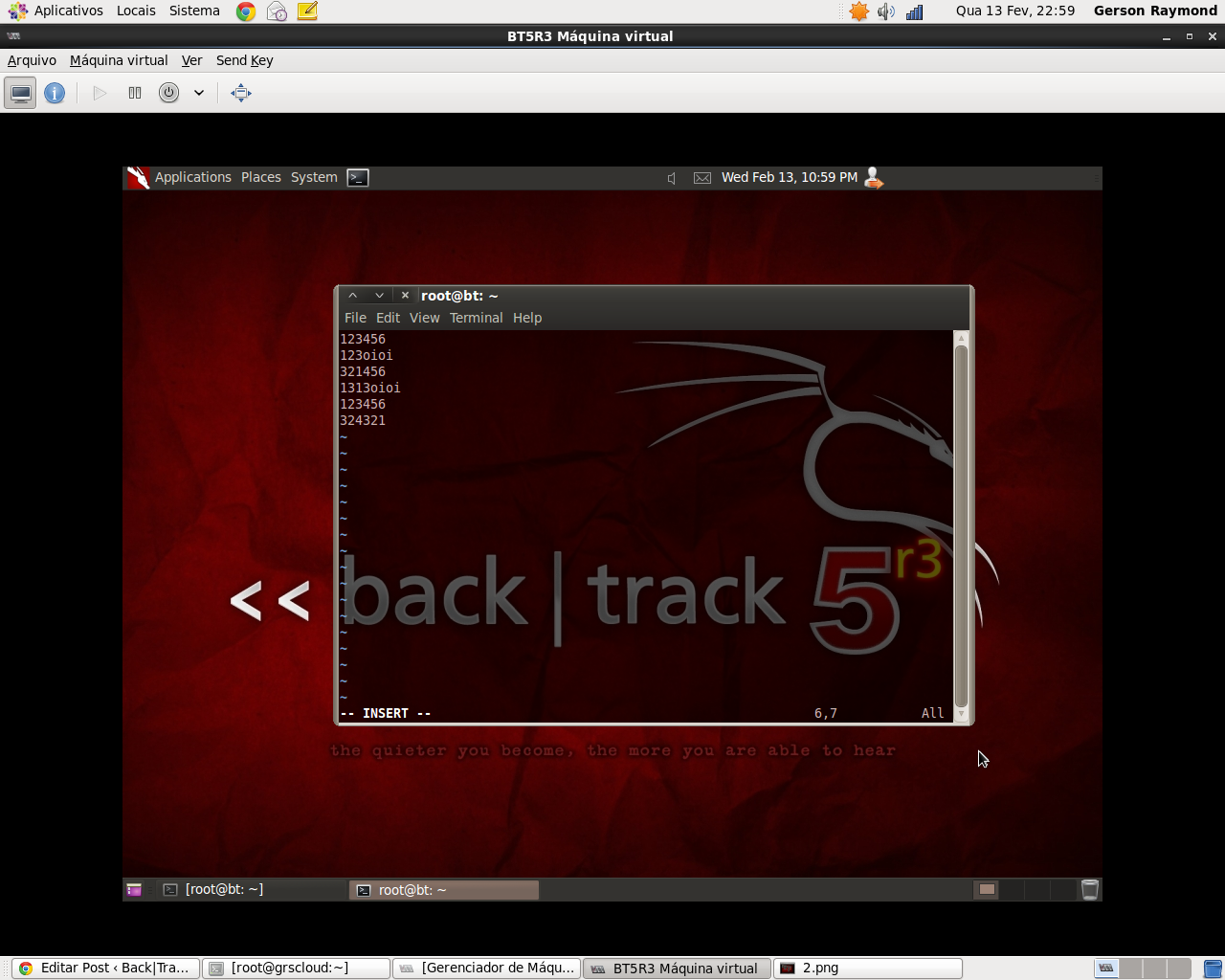Open the Máquina virtual menu

click(119, 60)
